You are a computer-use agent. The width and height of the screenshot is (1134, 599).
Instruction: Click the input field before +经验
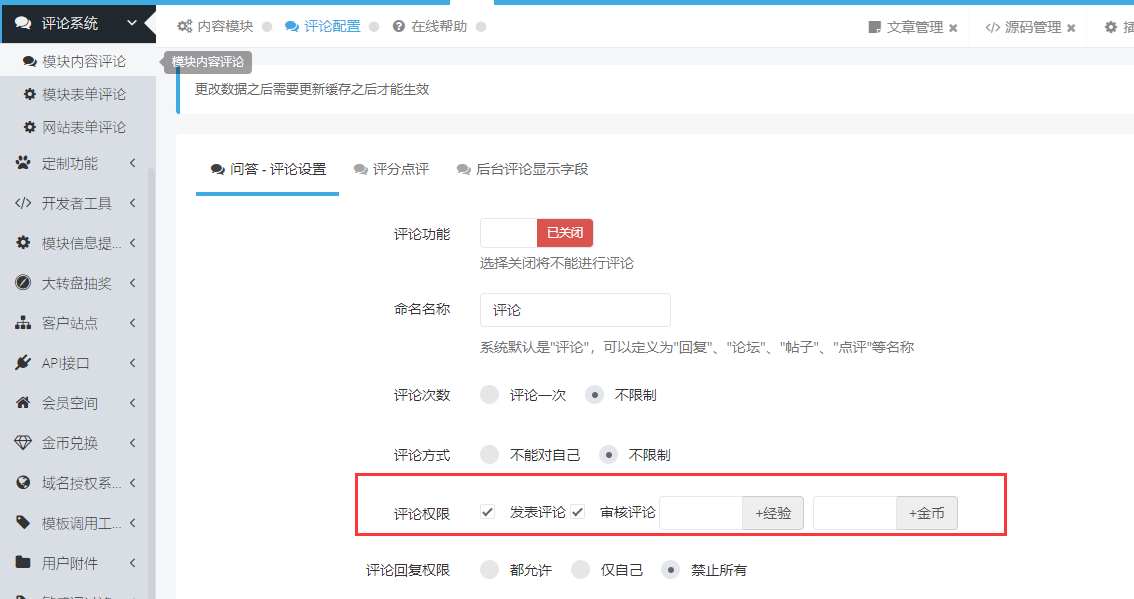click(x=701, y=513)
